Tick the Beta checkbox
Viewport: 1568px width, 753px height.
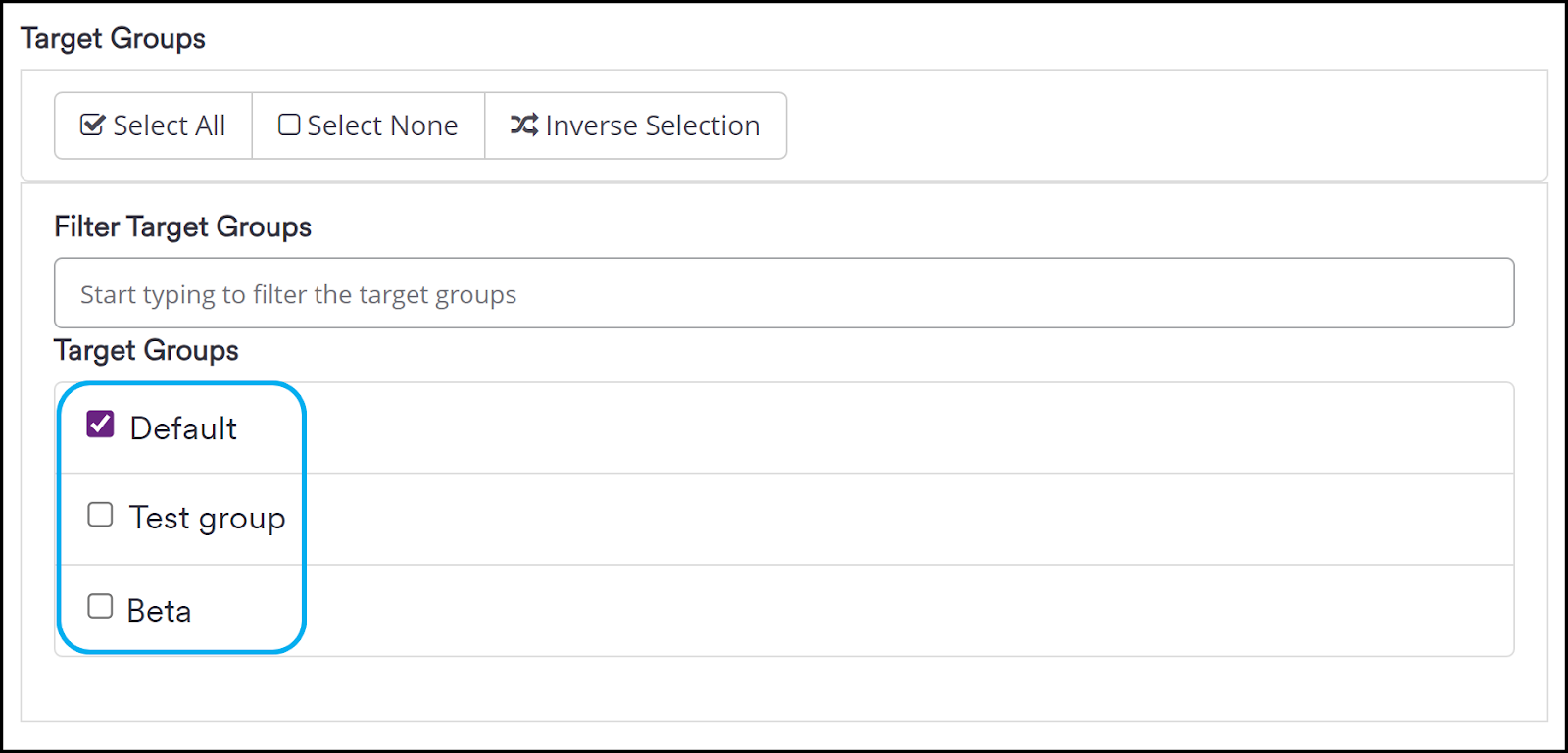click(100, 606)
